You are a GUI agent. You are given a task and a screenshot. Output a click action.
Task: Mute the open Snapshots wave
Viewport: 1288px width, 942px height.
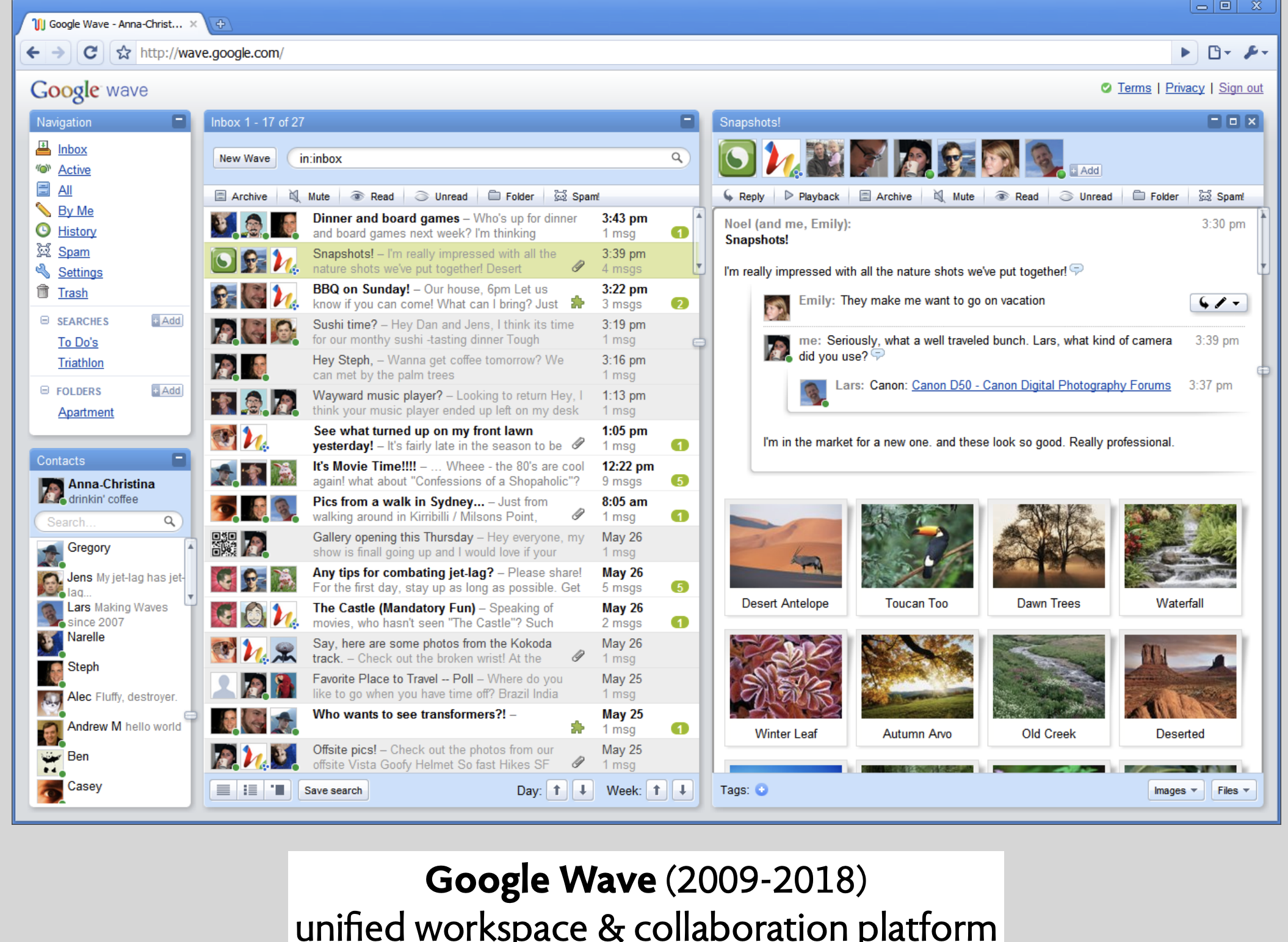point(954,196)
